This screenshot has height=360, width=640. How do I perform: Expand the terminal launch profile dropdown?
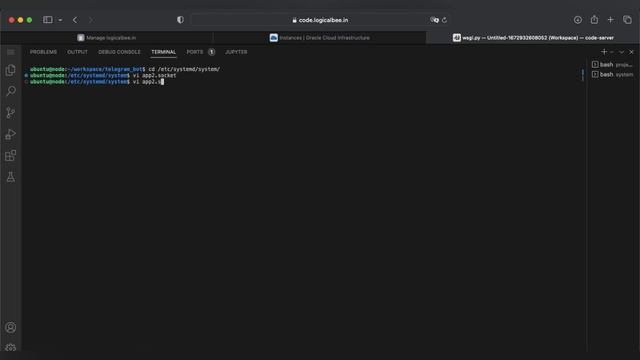pyautogui.click(x=611, y=52)
